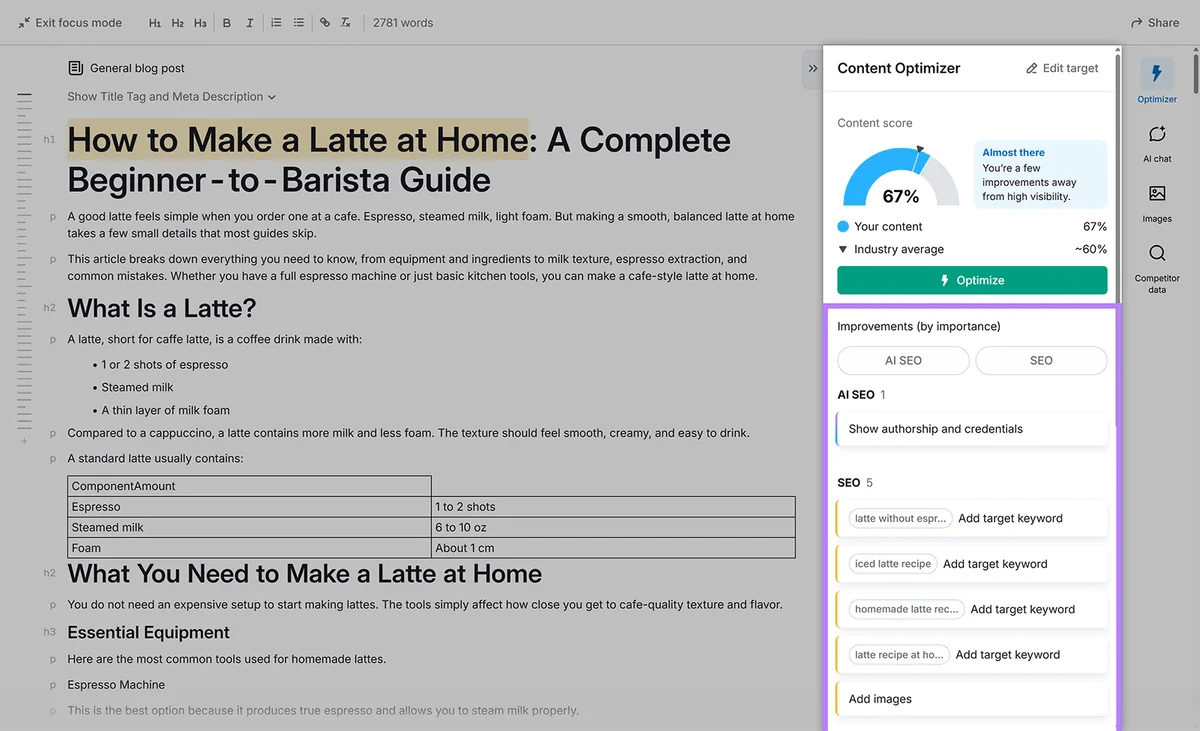The width and height of the screenshot is (1200, 731).
Task: Insert a numbered list
Action: 276,22
